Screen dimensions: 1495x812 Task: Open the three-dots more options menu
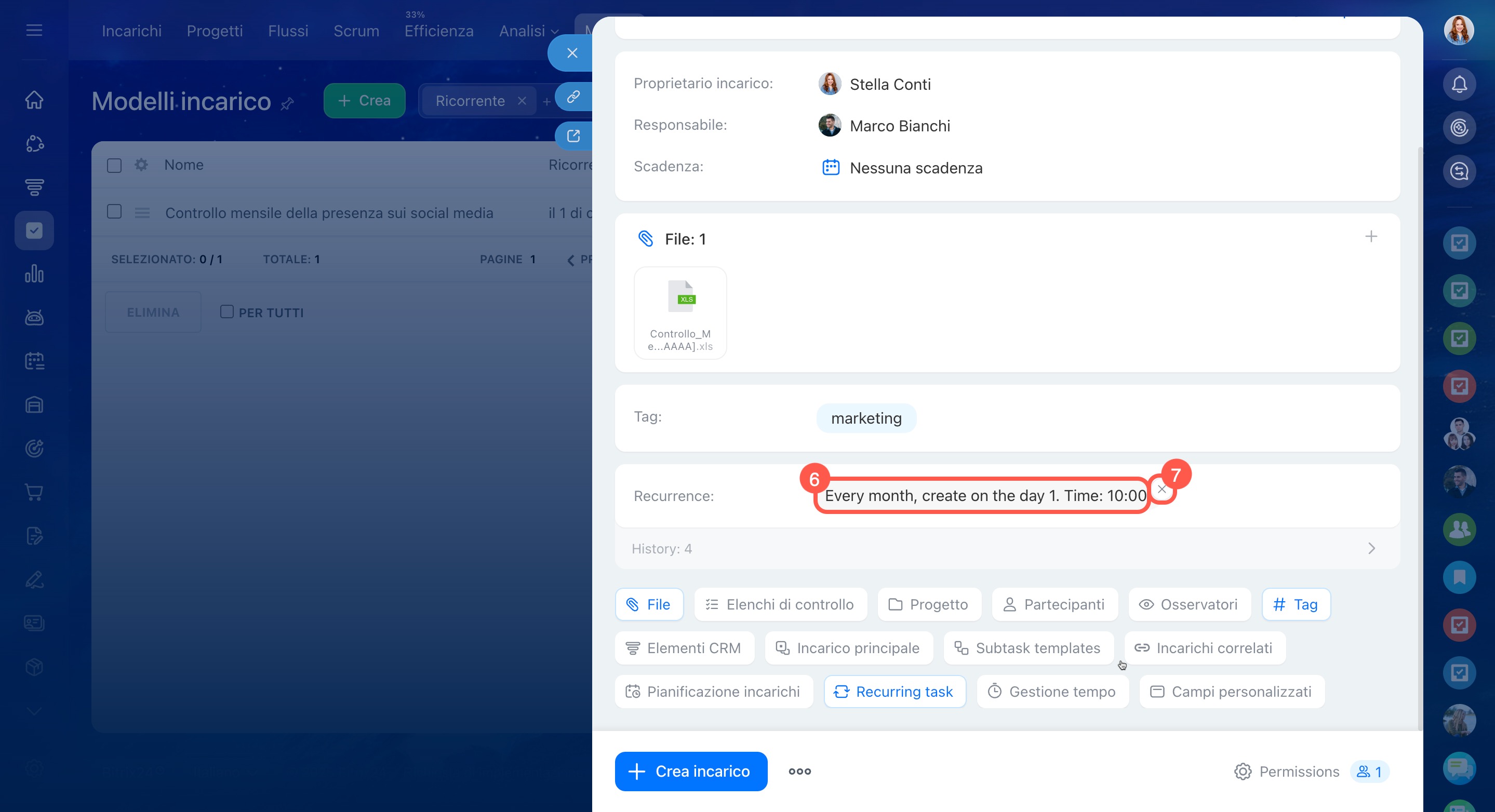(x=799, y=772)
